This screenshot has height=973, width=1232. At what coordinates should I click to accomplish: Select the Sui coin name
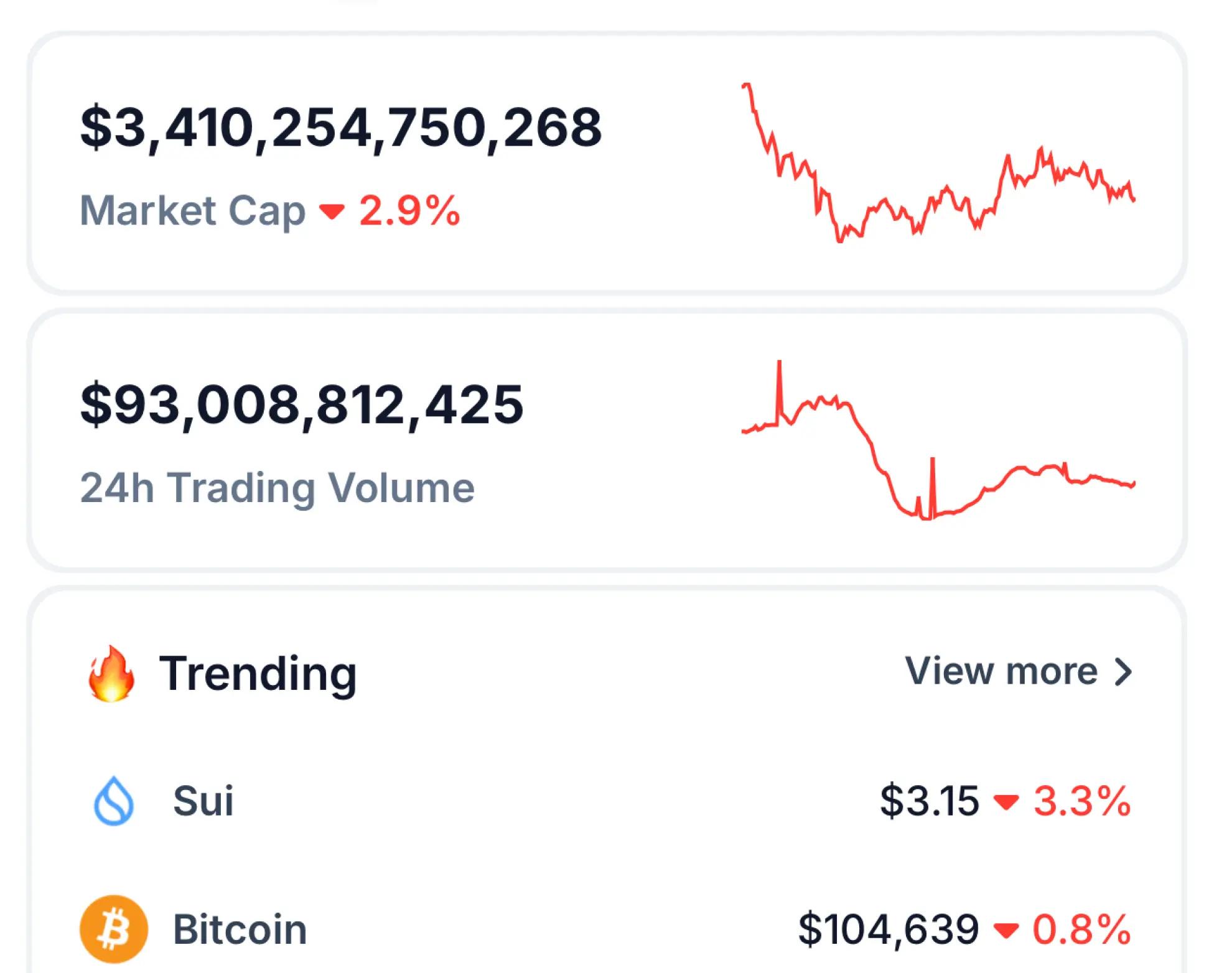tap(203, 801)
